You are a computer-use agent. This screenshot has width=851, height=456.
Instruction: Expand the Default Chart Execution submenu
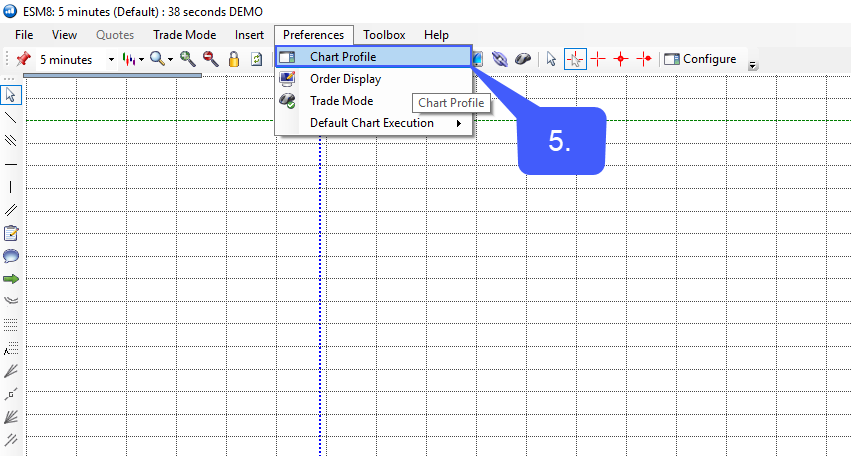(x=373, y=123)
